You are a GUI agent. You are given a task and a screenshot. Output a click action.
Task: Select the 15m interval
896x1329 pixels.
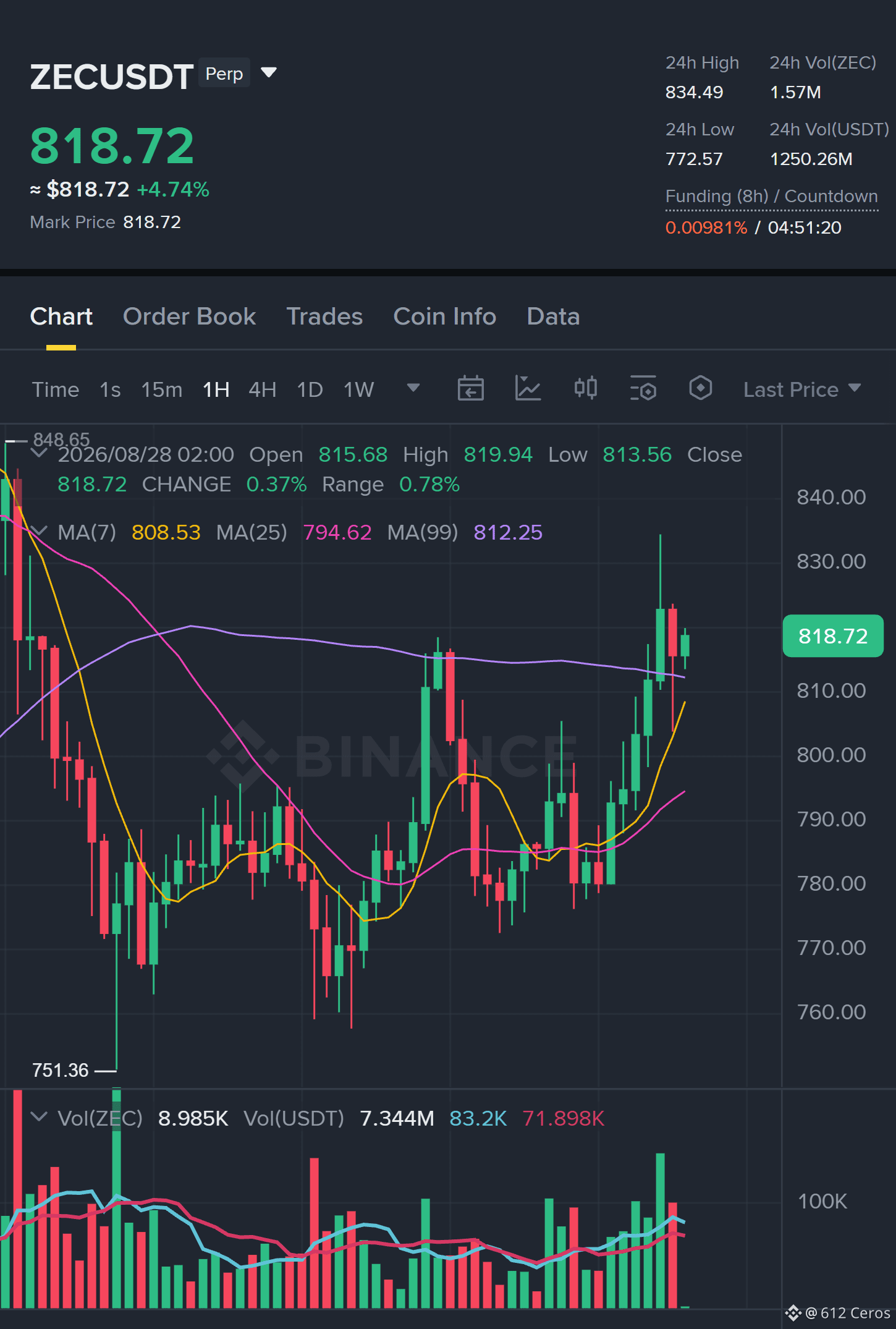point(162,389)
